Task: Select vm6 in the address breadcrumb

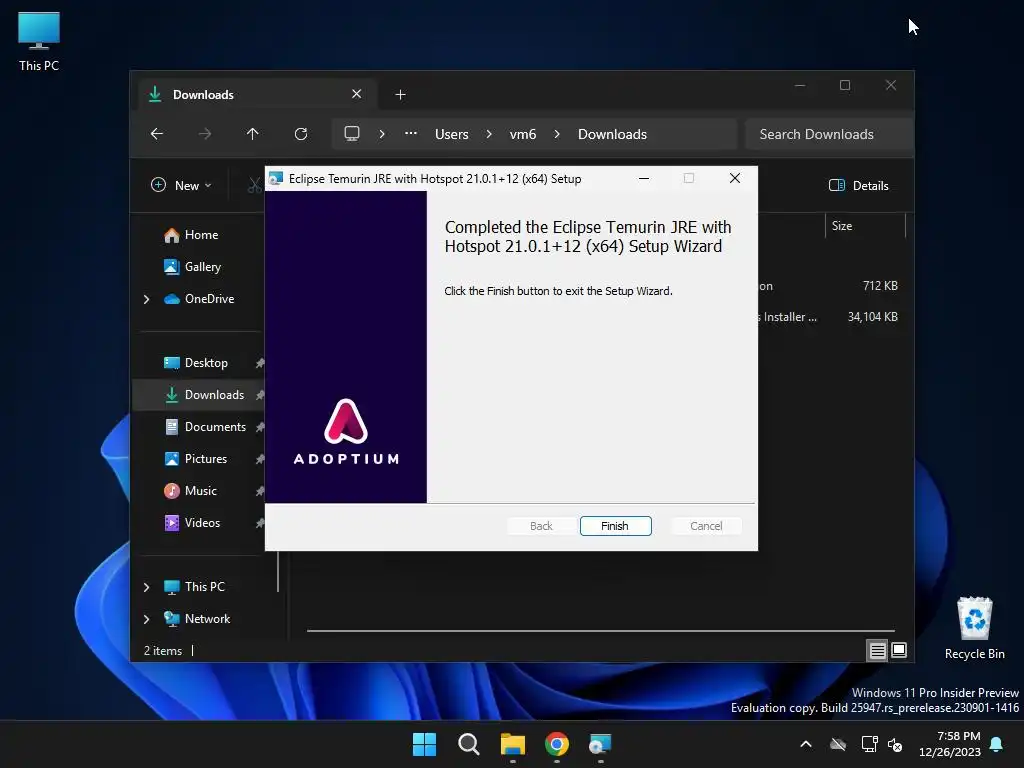Action: click(x=523, y=134)
